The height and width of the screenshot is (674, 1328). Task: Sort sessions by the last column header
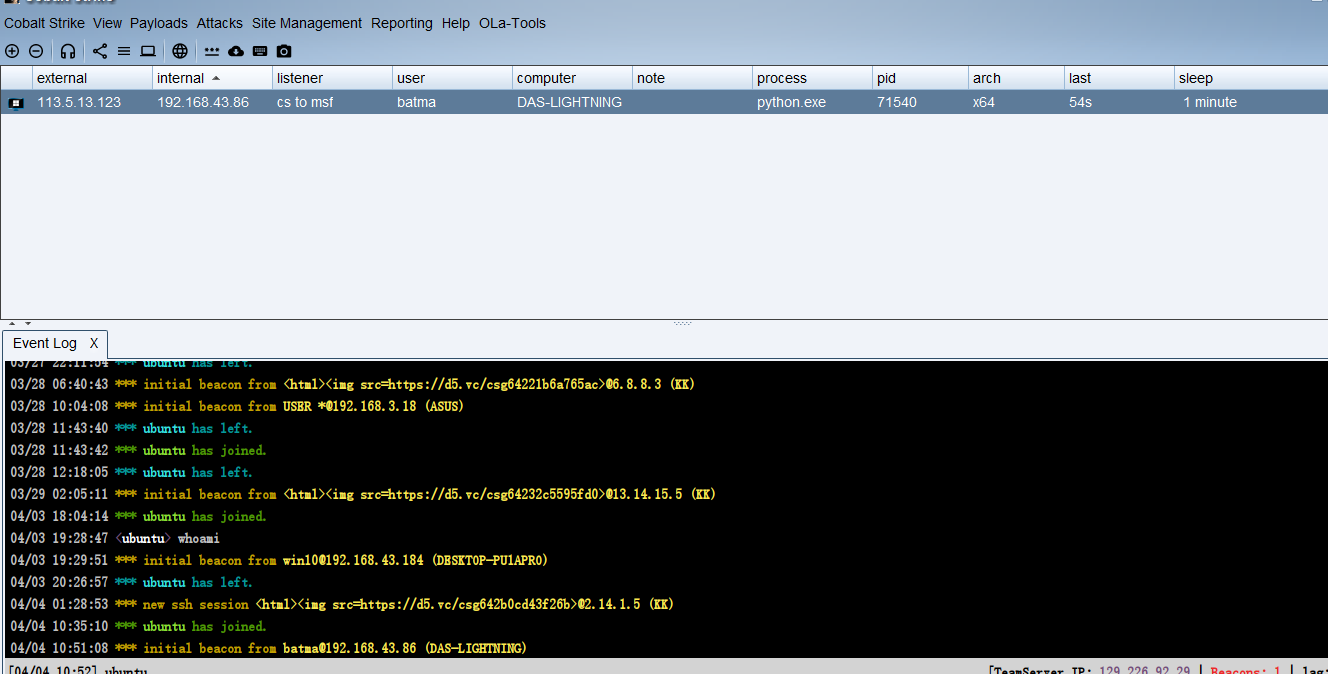pos(1119,78)
